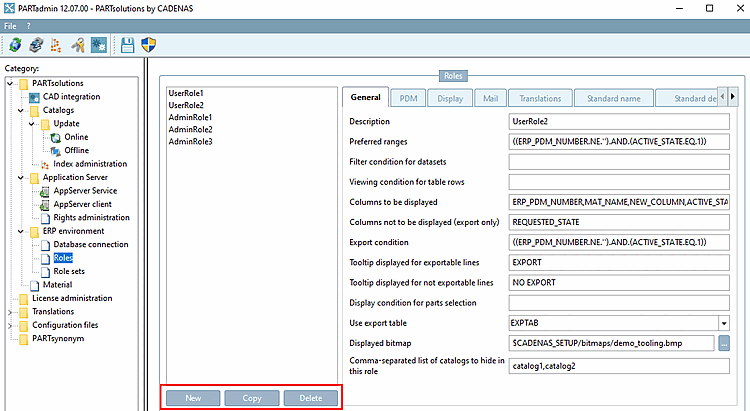Click the orange index tree toolbar icon
This screenshot has width=750, height=411.
tap(56, 45)
